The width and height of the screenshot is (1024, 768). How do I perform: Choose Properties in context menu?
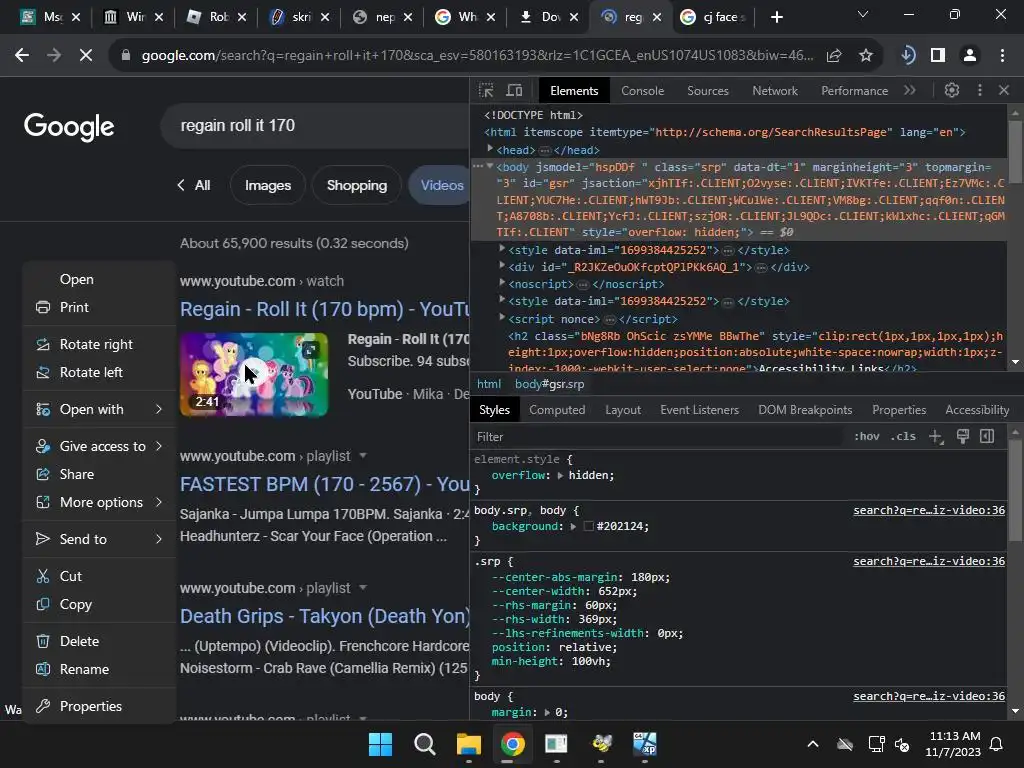91,706
